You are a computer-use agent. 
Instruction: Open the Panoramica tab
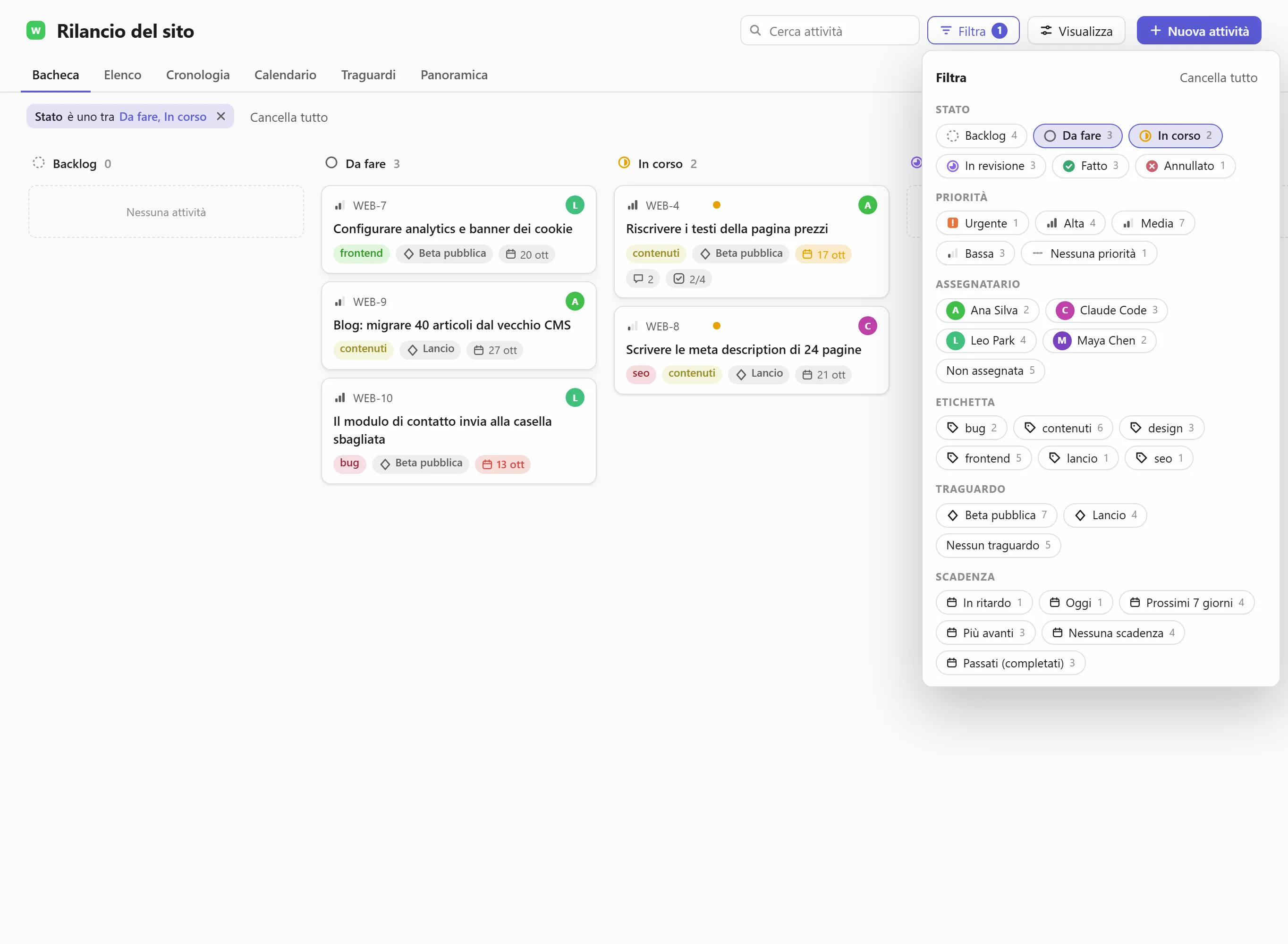point(454,75)
